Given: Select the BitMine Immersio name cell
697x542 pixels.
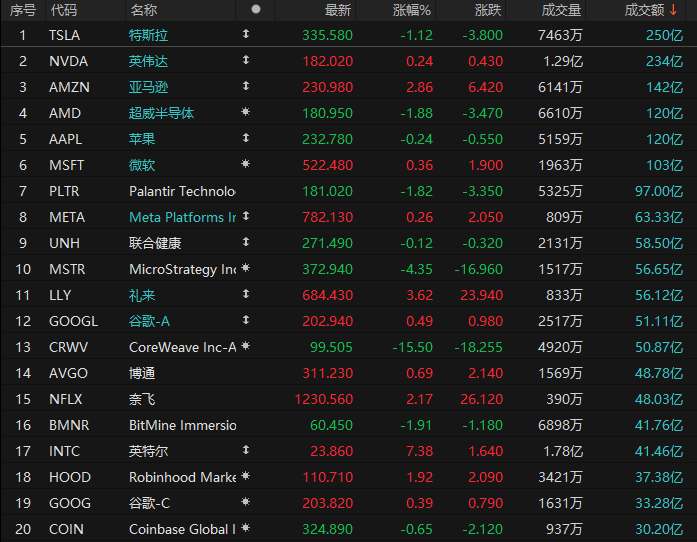Looking at the screenshot, I should pyautogui.click(x=182, y=426).
